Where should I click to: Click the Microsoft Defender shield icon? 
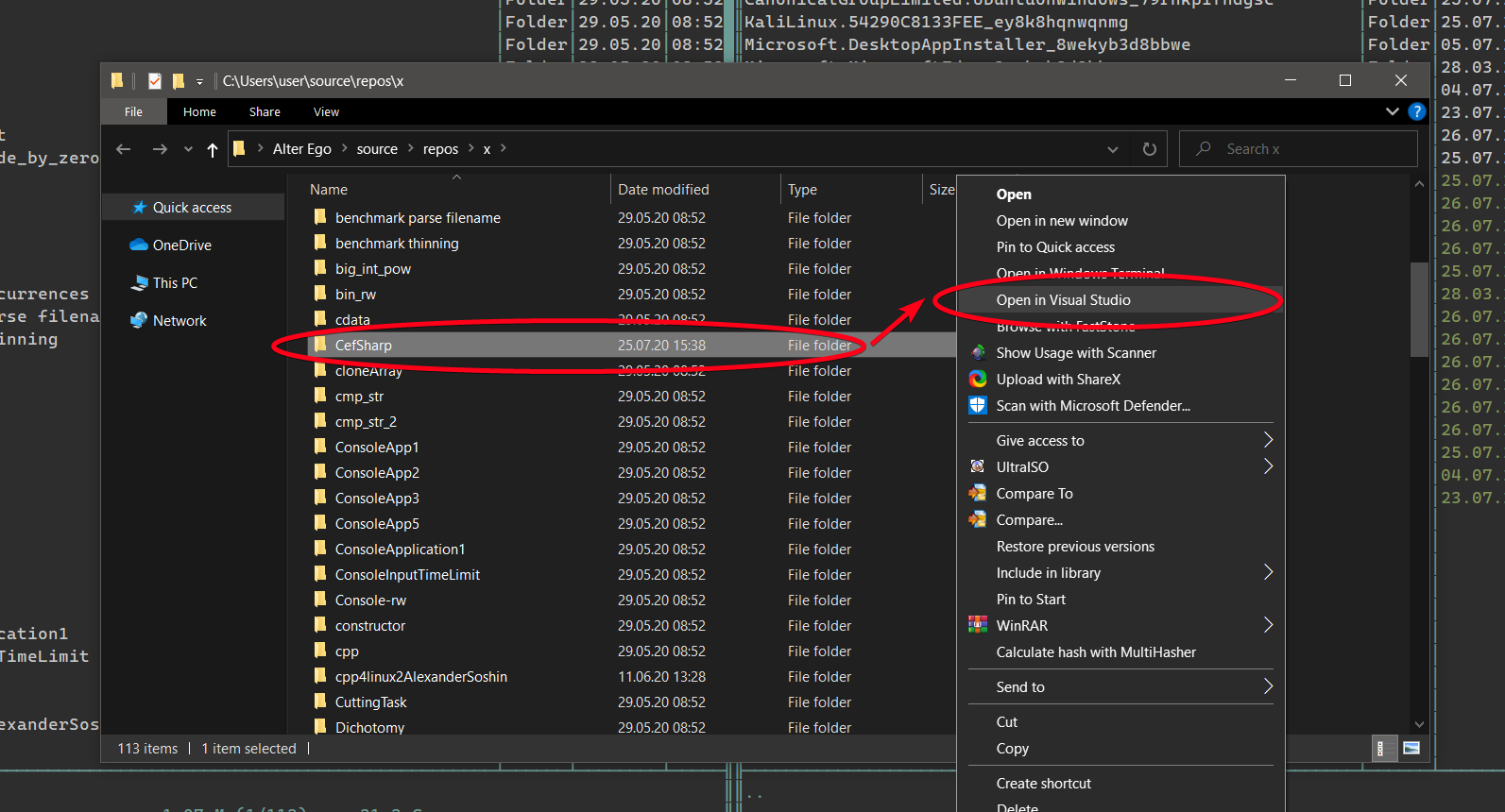coord(978,406)
